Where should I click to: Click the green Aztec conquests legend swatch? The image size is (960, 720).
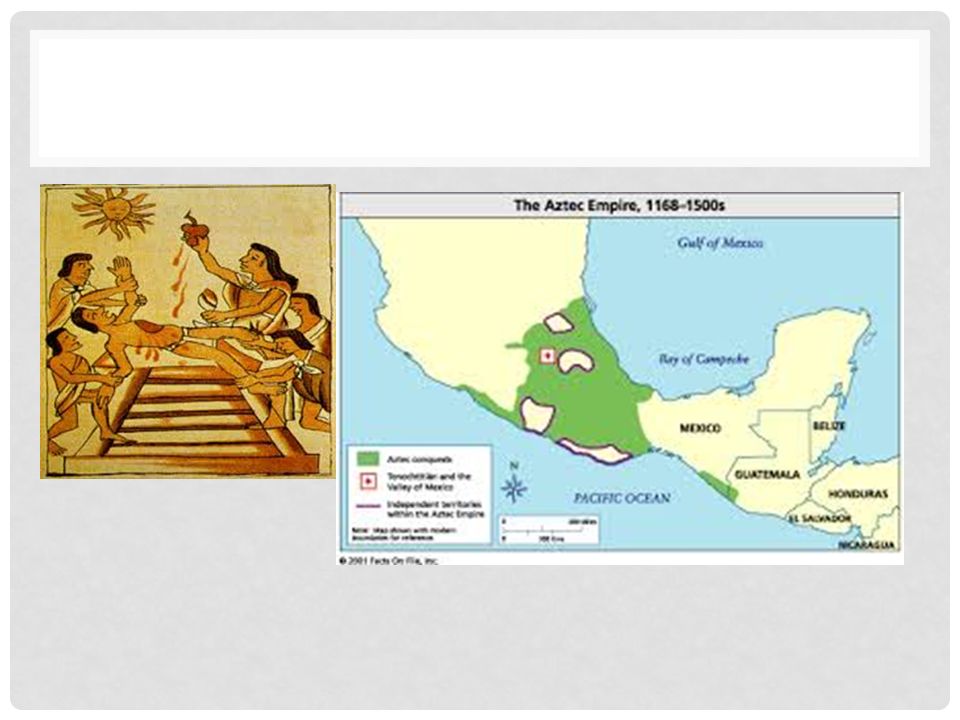[x=368, y=458]
